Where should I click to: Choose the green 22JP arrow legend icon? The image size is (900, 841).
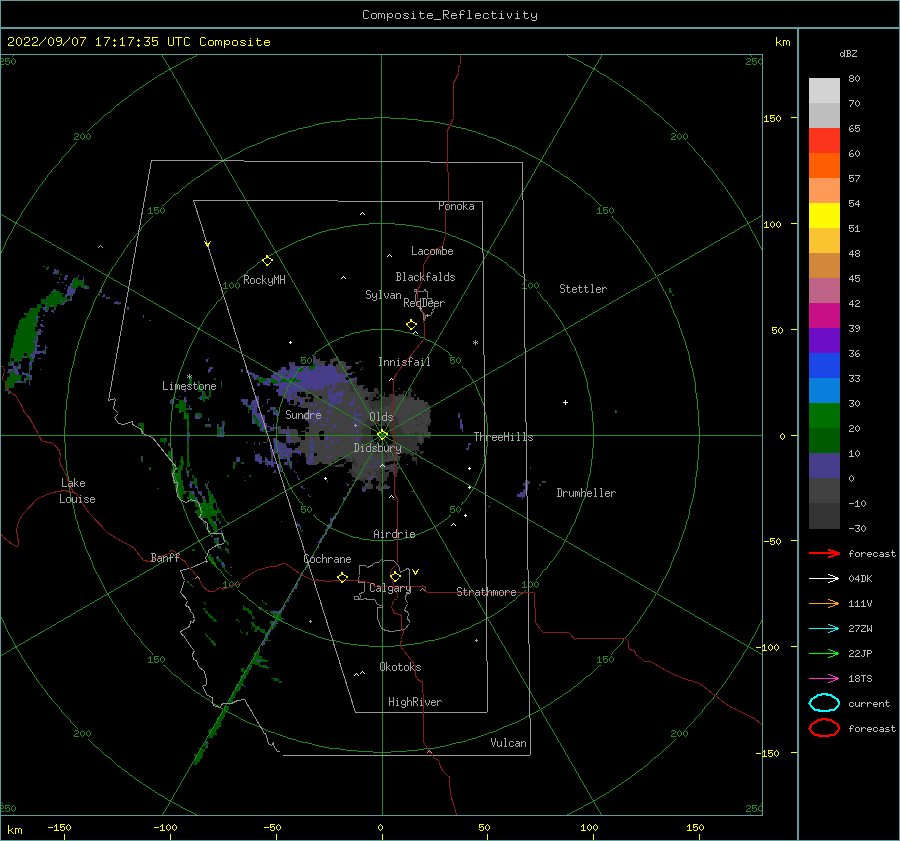[824, 653]
